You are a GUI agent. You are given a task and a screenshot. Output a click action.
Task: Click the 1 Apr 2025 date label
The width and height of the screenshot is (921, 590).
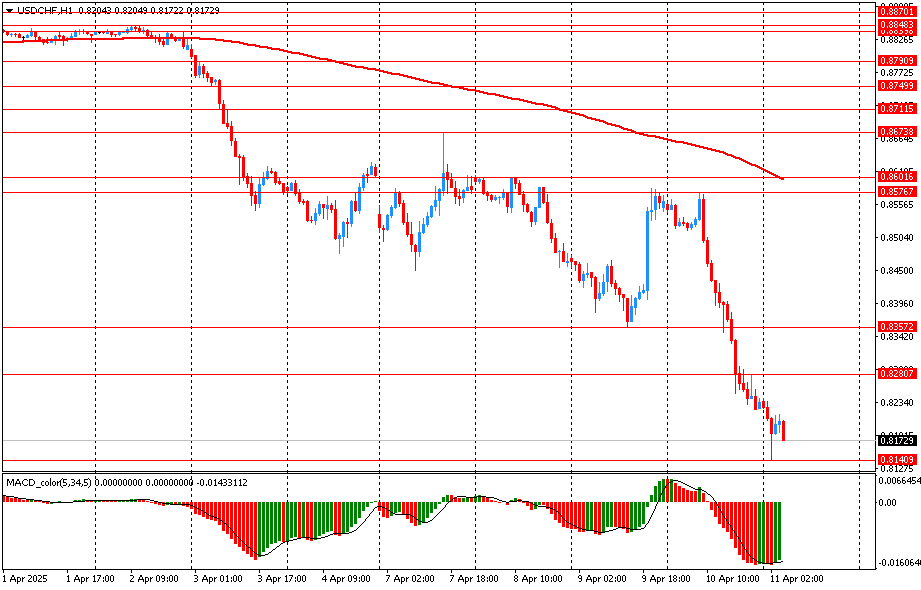coord(27,578)
